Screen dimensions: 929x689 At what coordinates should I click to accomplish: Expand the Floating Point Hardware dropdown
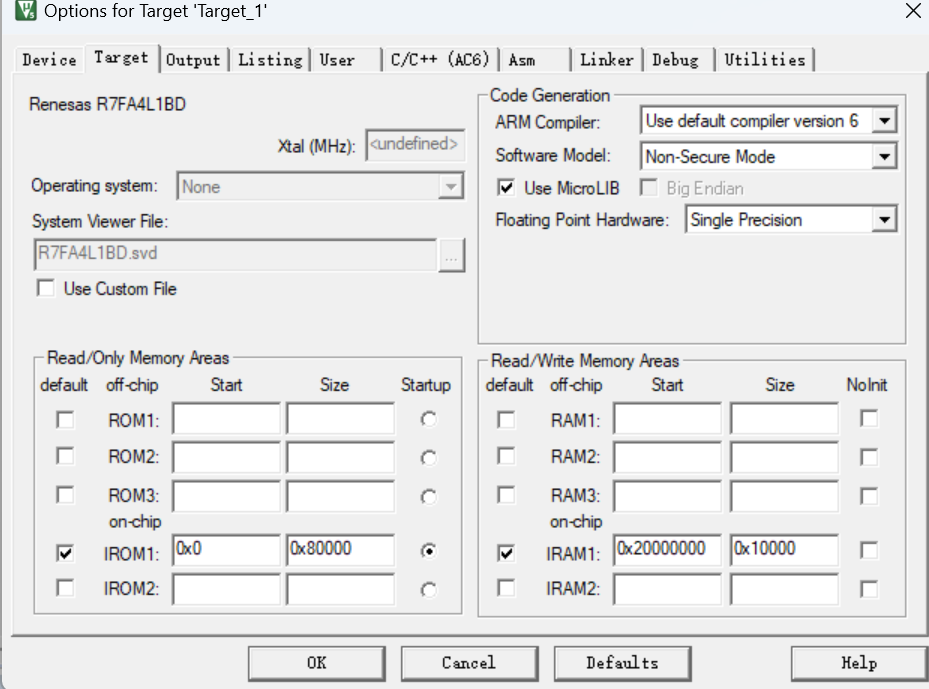[x=885, y=220]
